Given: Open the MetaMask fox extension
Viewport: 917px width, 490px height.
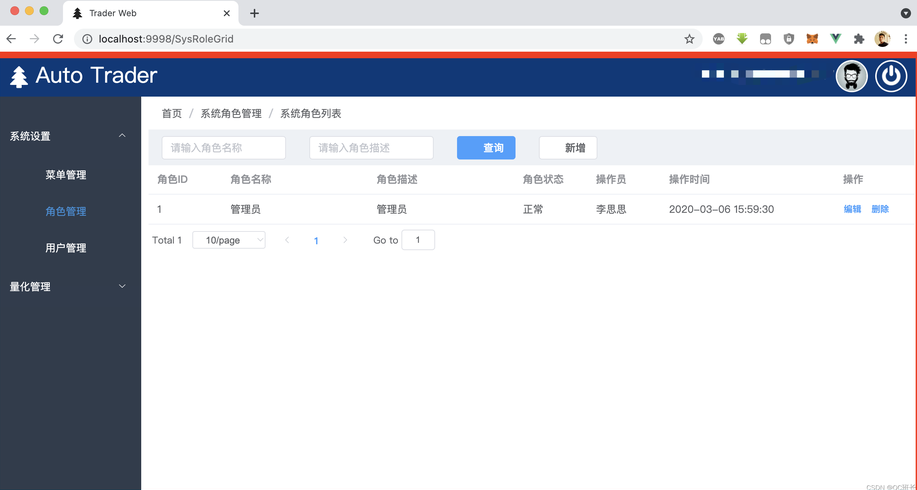Looking at the screenshot, I should tap(812, 39).
